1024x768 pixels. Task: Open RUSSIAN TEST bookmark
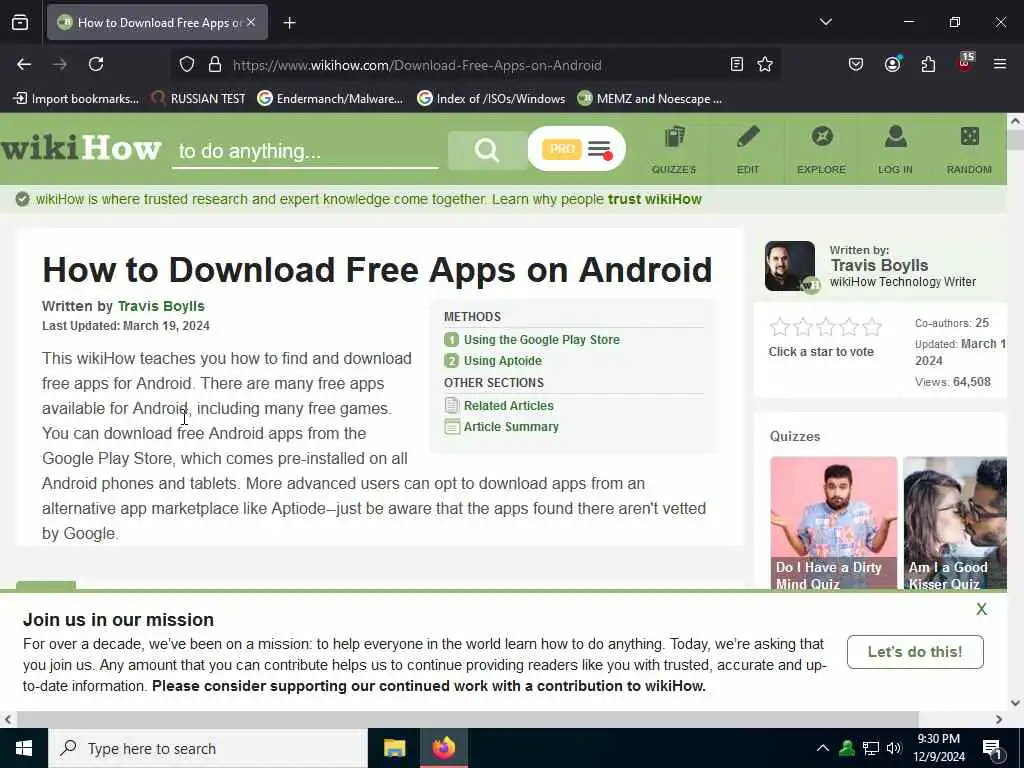198,99
